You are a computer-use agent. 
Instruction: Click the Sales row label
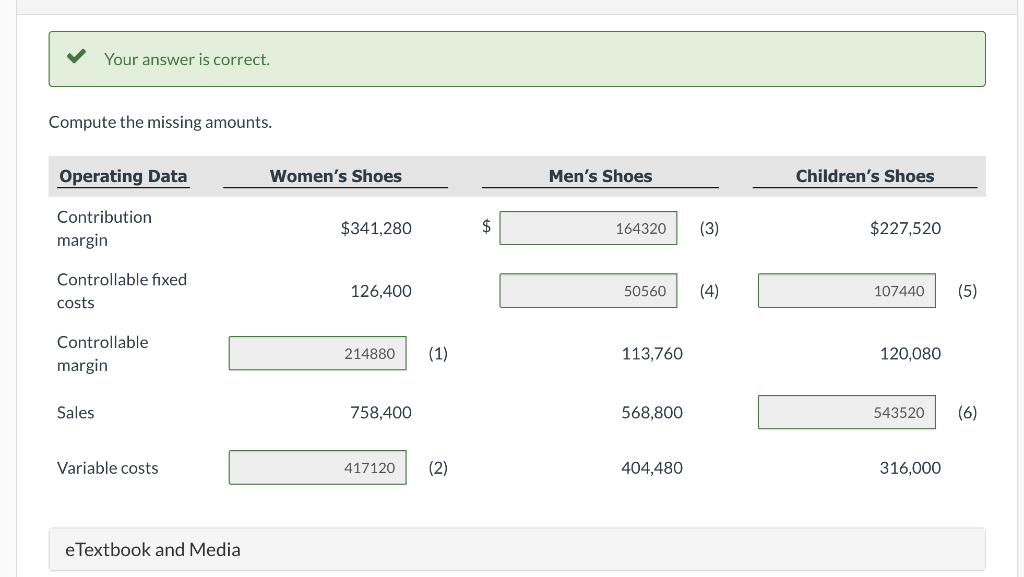coord(76,412)
